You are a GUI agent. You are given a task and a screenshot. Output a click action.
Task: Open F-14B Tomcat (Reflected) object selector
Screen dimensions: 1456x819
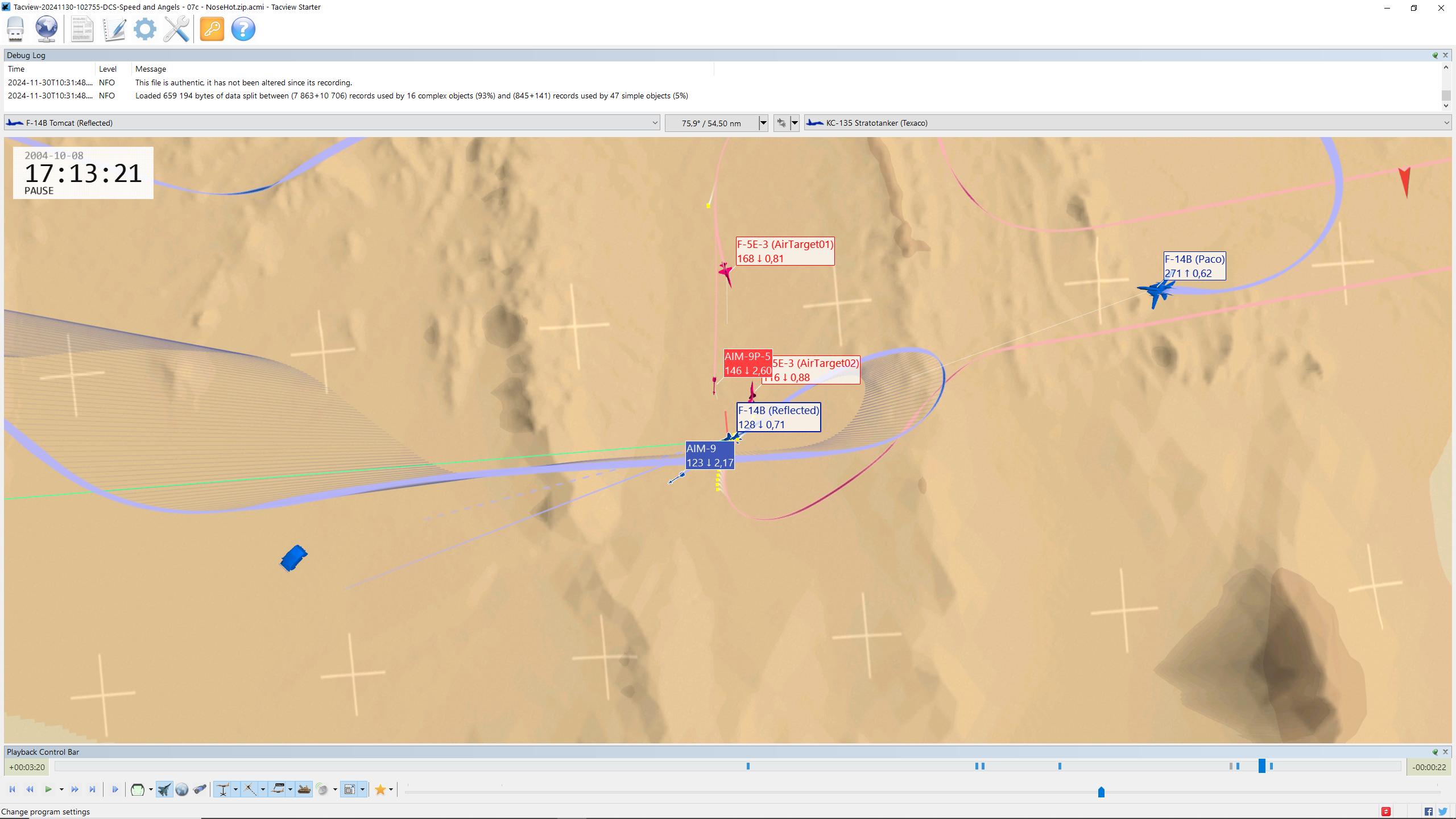click(332, 123)
